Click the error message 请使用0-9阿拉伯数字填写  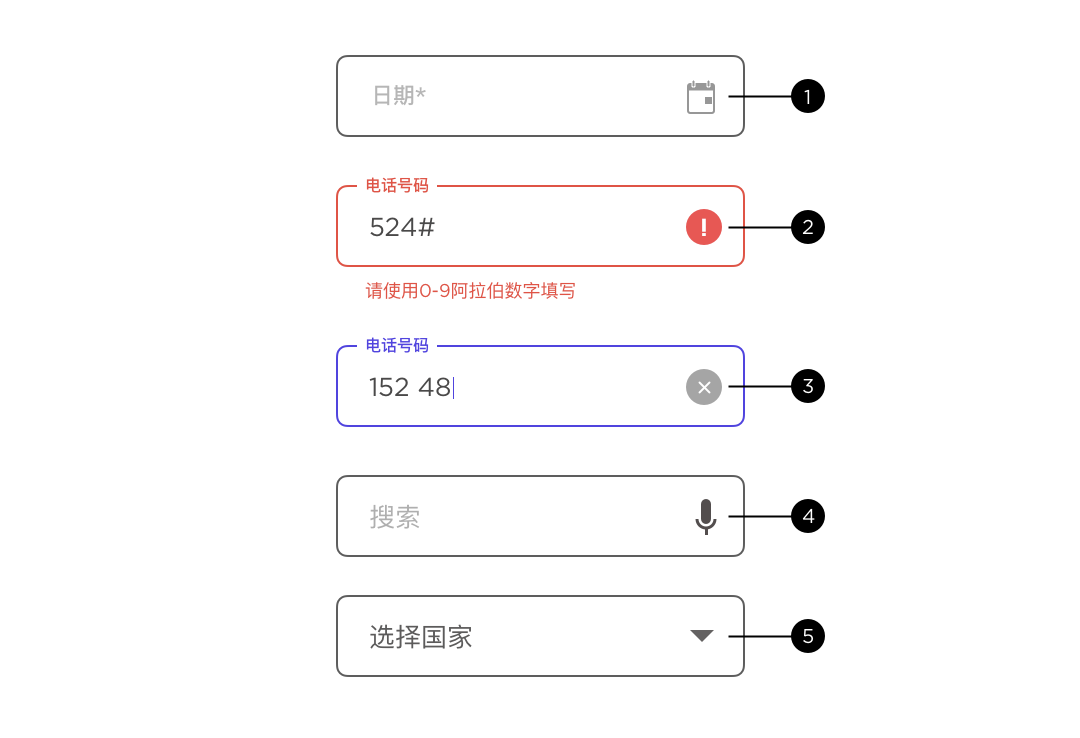[x=470, y=291]
